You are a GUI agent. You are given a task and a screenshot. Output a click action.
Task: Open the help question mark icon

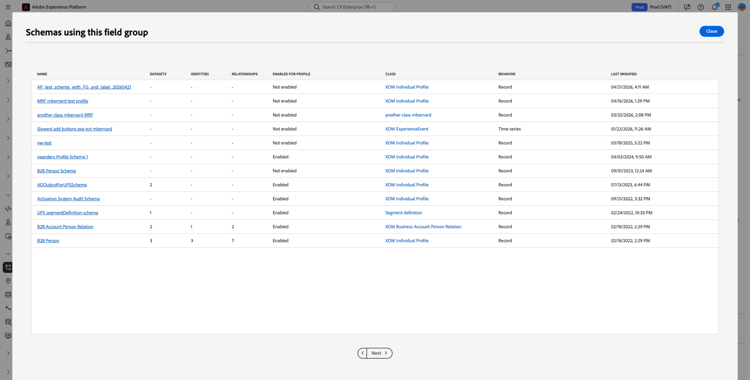coord(701,7)
